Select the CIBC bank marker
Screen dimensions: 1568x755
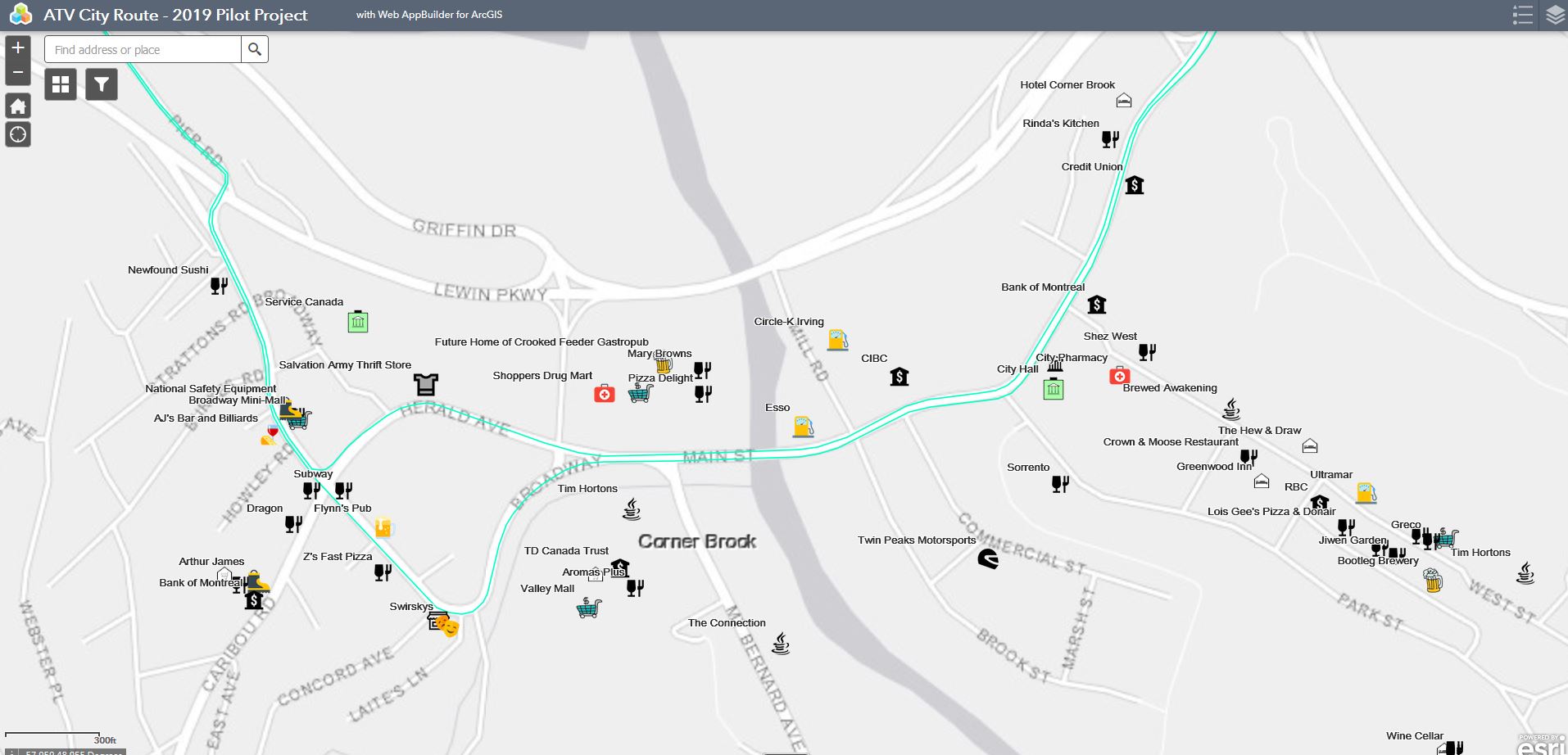pos(900,377)
